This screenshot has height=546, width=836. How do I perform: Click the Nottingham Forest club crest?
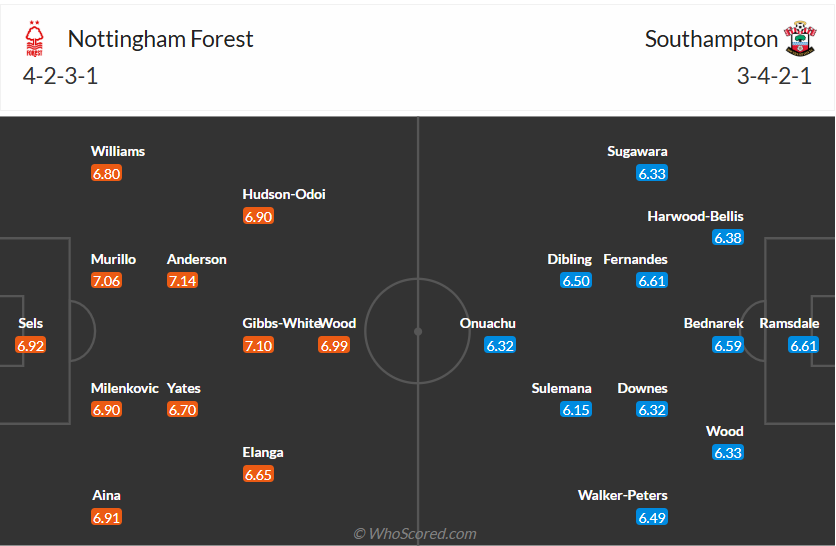pos(35,39)
